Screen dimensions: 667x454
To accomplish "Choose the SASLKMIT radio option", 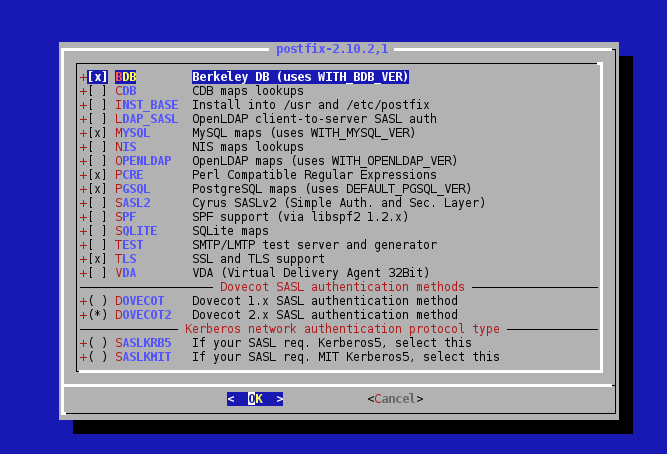I will [x=97, y=357].
